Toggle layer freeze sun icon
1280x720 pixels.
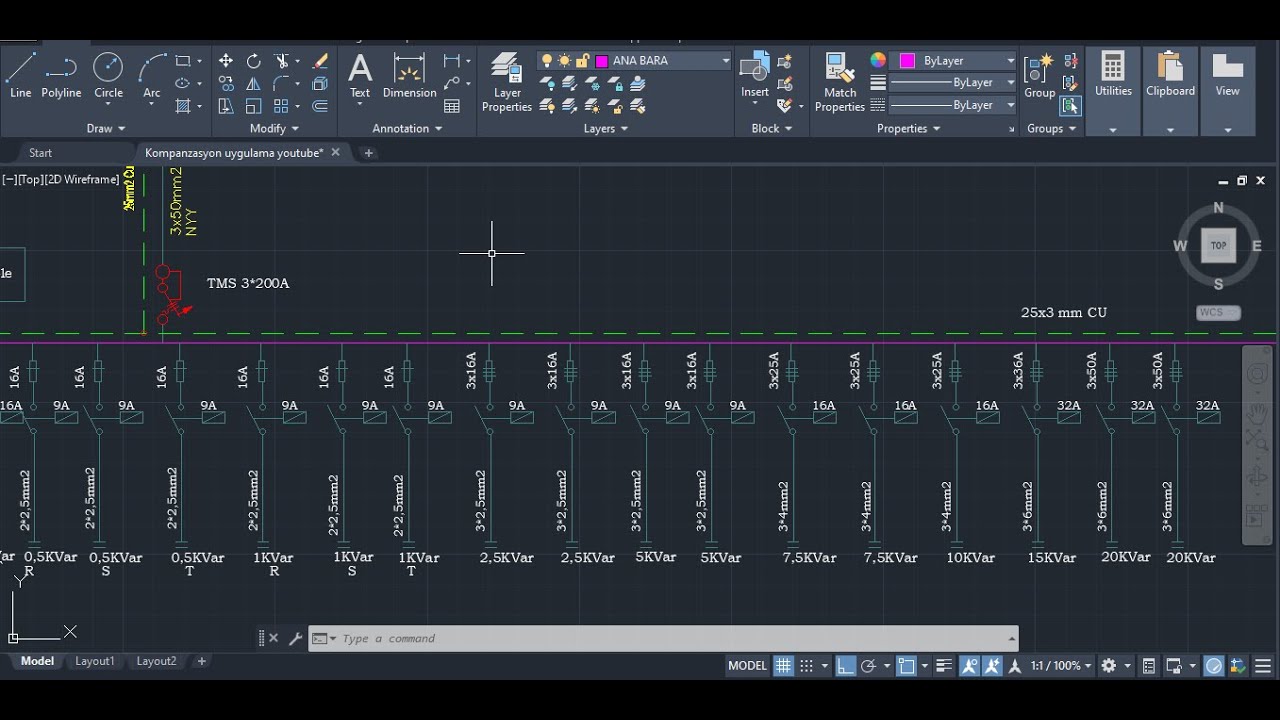pyautogui.click(x=564, y=61)
